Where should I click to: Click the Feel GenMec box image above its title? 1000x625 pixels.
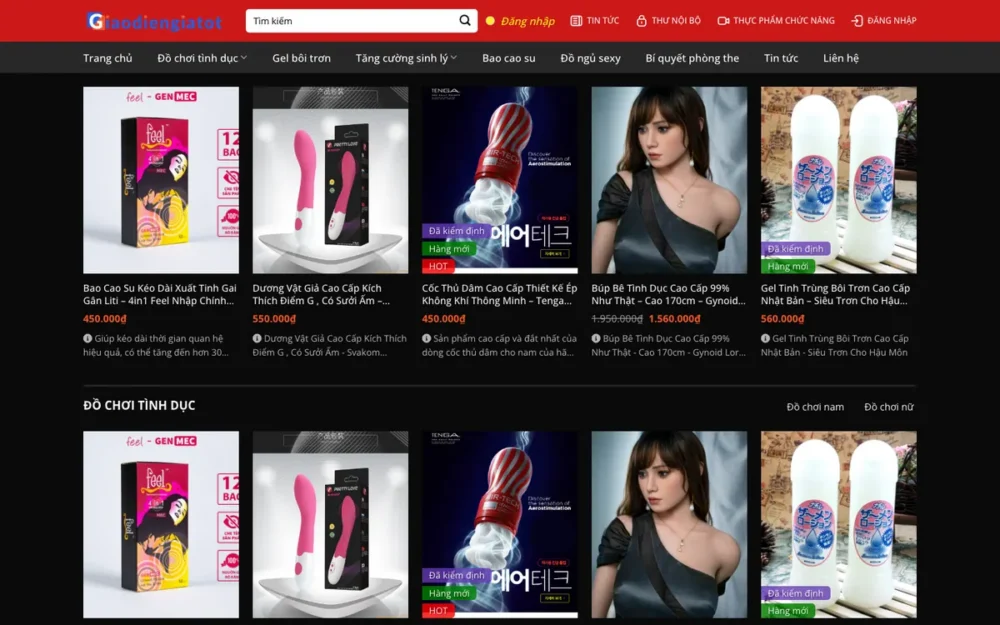pos(161,180)
